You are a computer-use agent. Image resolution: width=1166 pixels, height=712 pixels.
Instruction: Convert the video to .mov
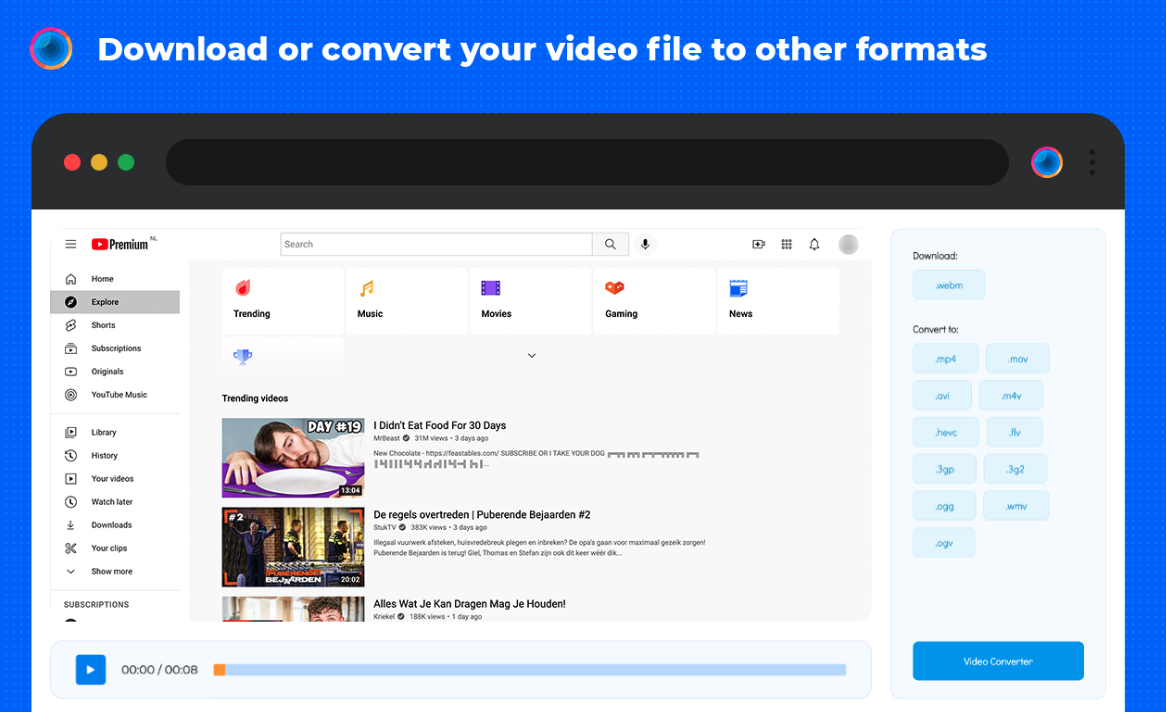tap(1017, 359)
